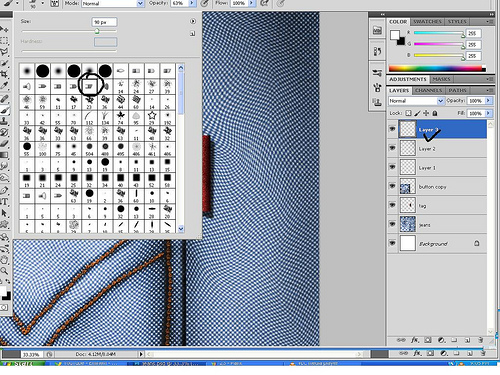
Task: Select the Rectangular Marquee tool
Action: (4, 41)
